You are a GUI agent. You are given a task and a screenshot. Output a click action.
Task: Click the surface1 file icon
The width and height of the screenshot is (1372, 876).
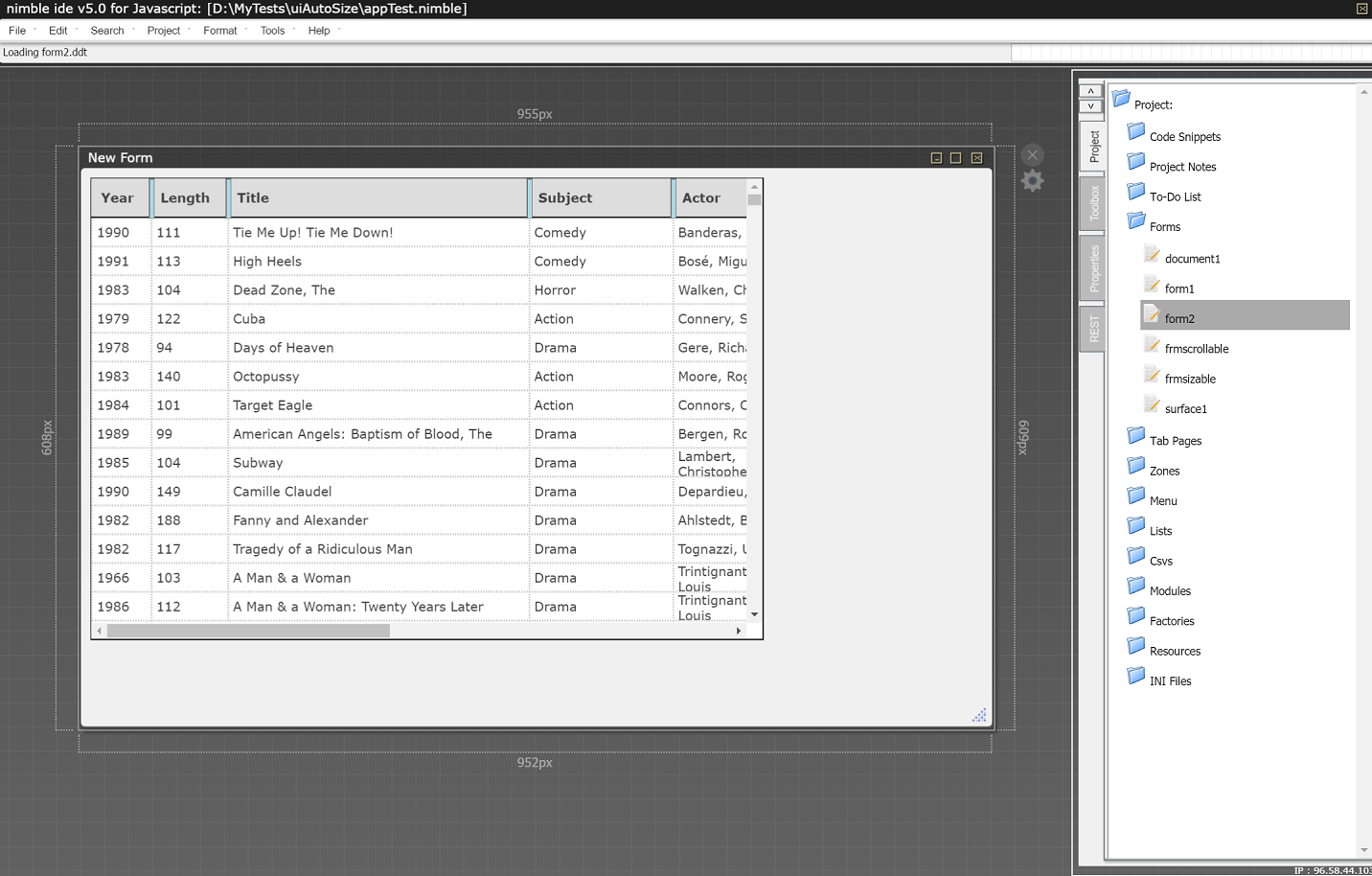pyautogui.click(x=1152, y=403)
